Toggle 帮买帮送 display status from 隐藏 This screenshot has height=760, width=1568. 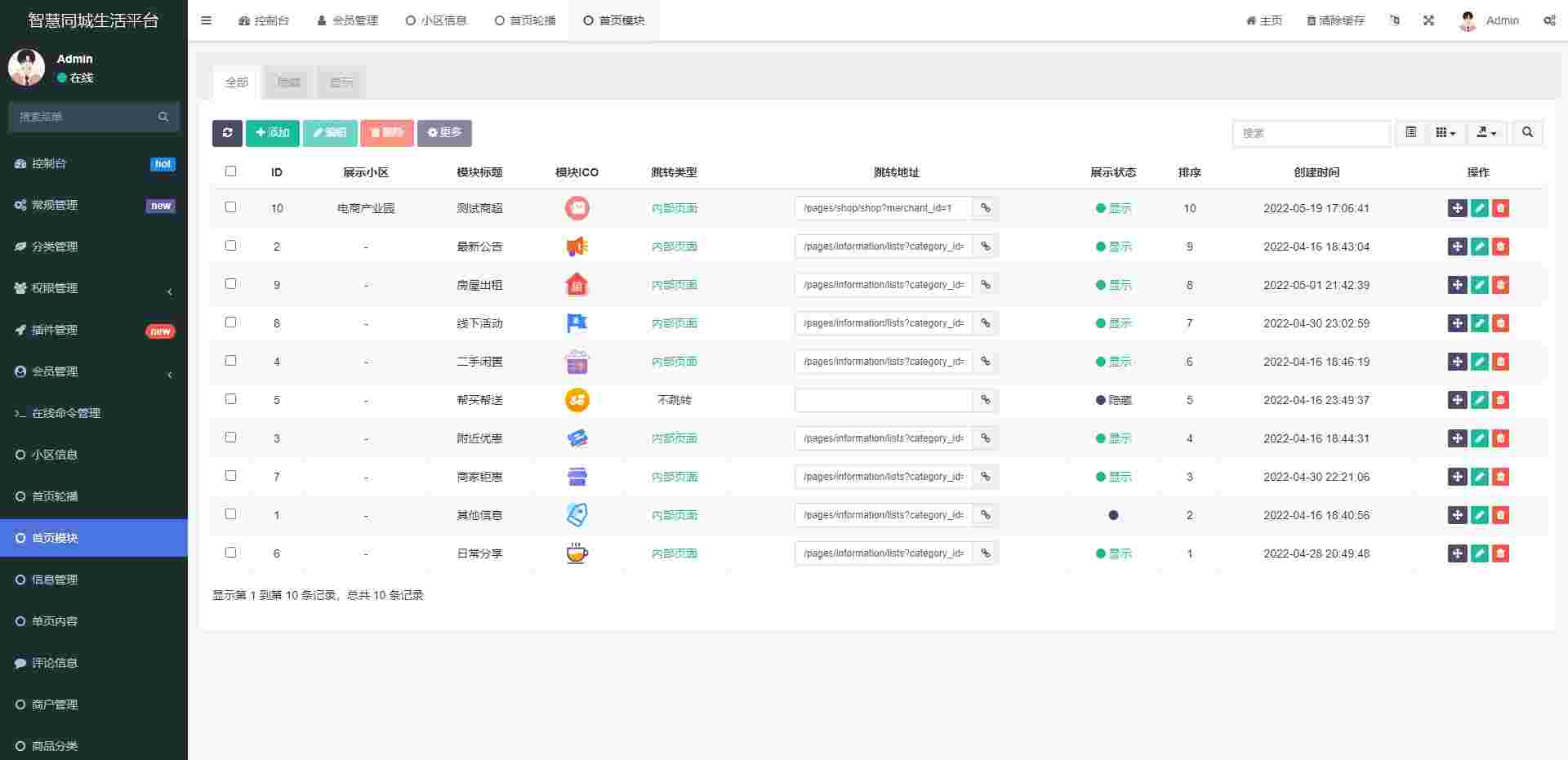[x=1113, y=400]
